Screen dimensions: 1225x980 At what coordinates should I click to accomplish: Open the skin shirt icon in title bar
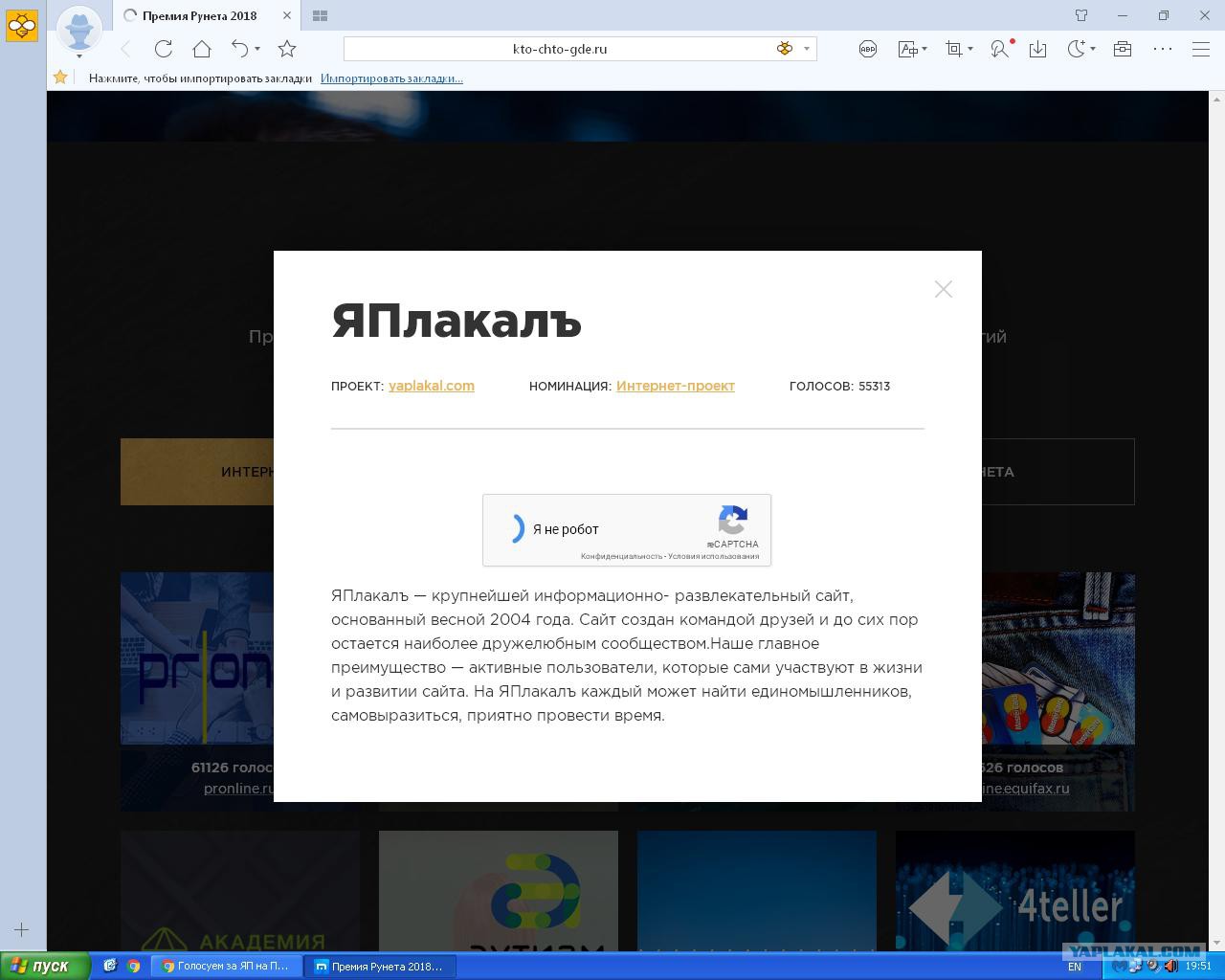tap(1081, 15)
